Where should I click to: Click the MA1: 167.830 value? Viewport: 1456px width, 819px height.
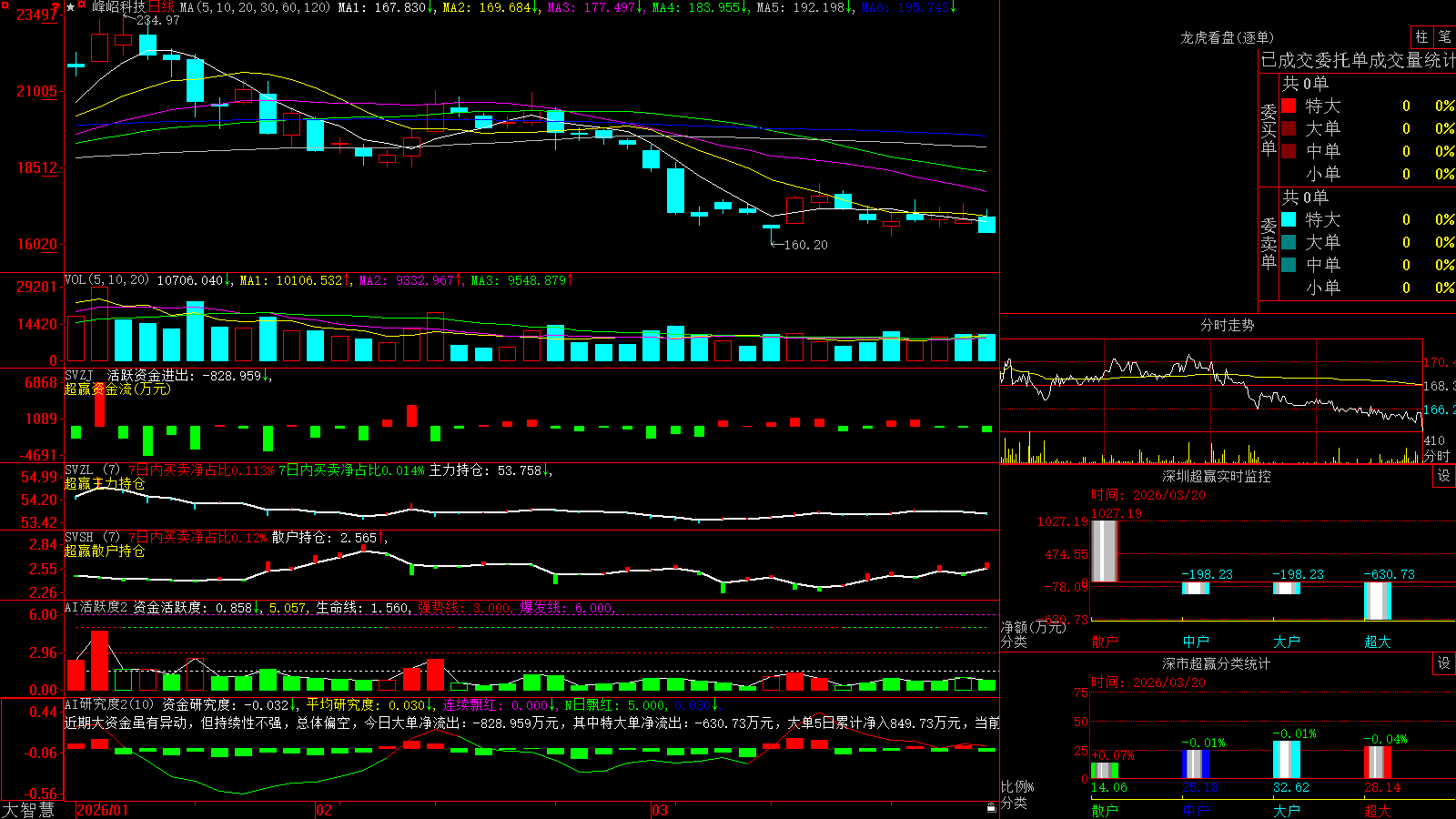(386, 7)
